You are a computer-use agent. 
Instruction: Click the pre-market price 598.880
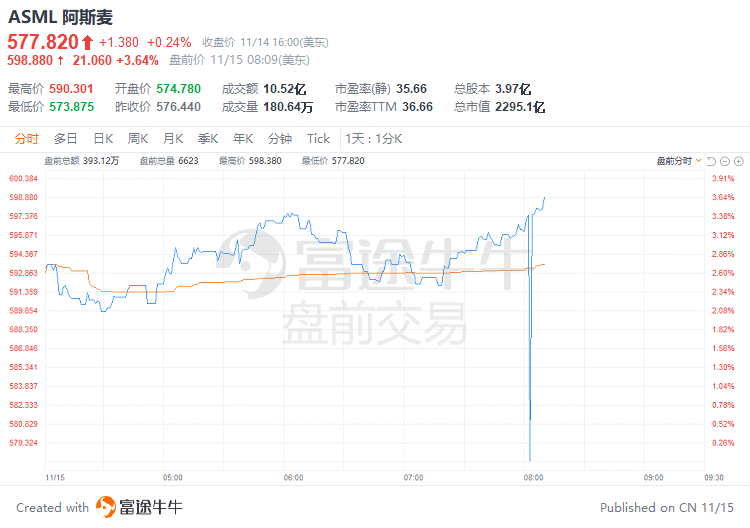tap(30, 60)
